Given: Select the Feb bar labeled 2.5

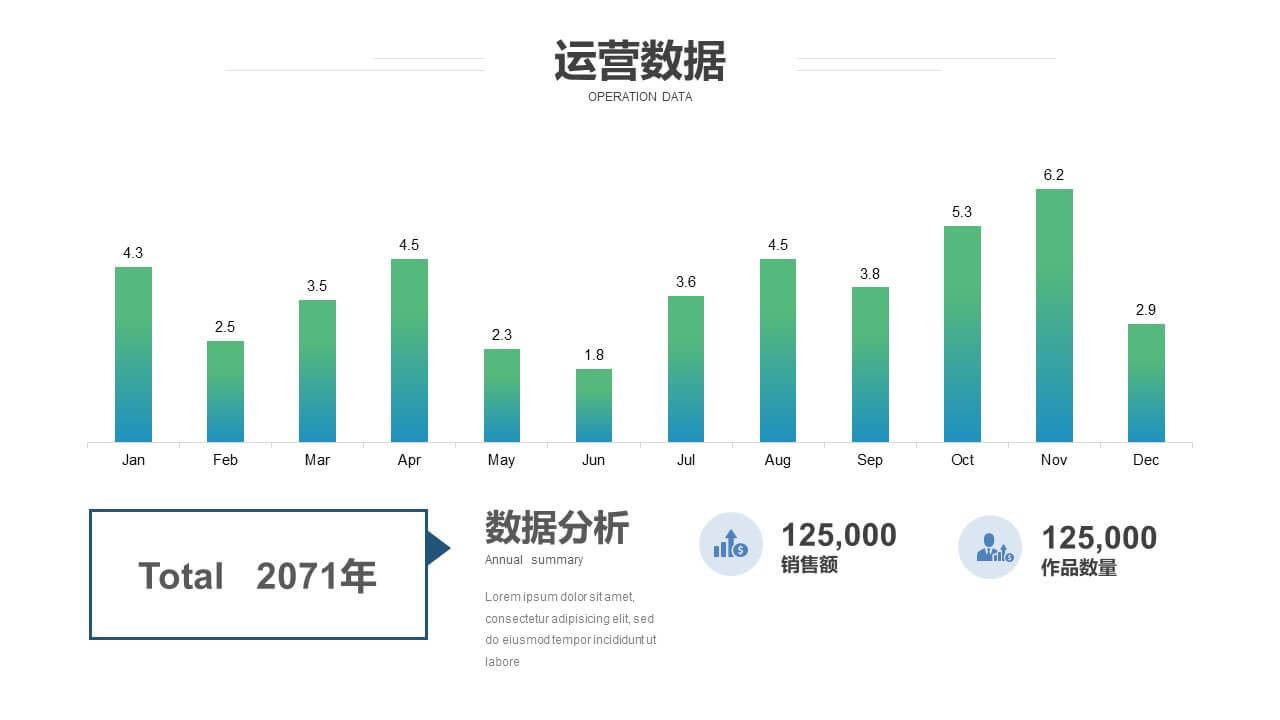Looking at the screenshot, I should click(x=225, y=391).
